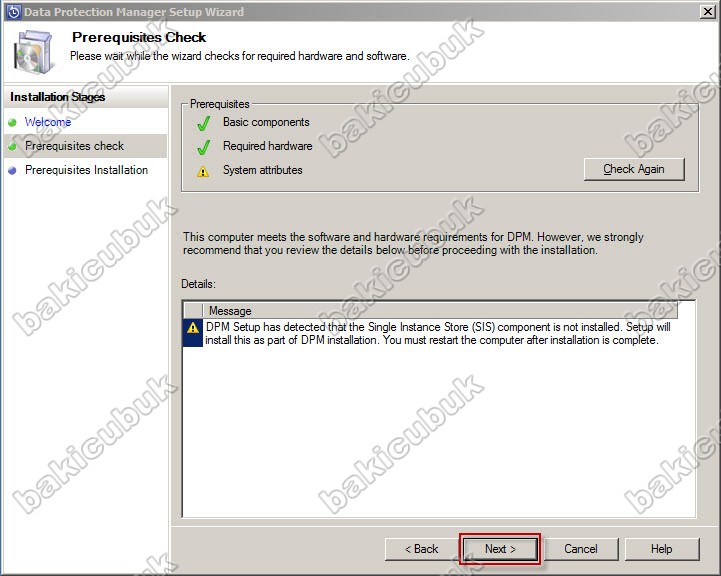Click the Next > button
Viewport: 721px width, 576px height.
click(x=500, y=549)
